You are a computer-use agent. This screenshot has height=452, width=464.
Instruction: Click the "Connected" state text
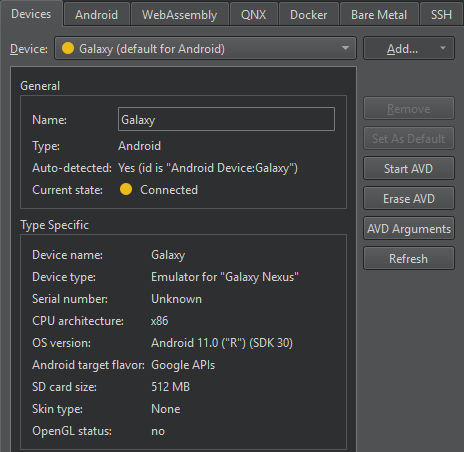coord(169,190)
